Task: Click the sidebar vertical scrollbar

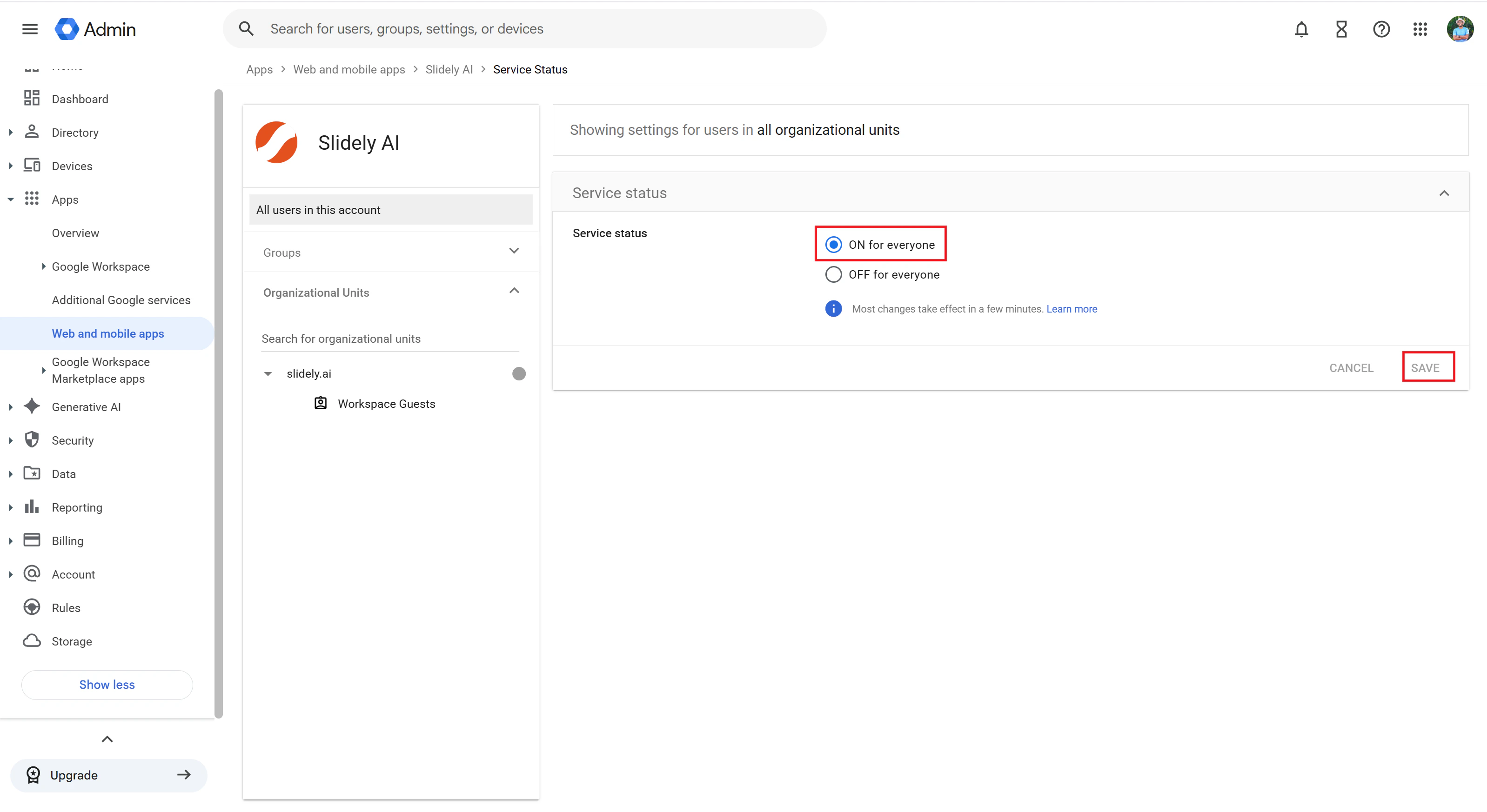Action: click(218, 404)
